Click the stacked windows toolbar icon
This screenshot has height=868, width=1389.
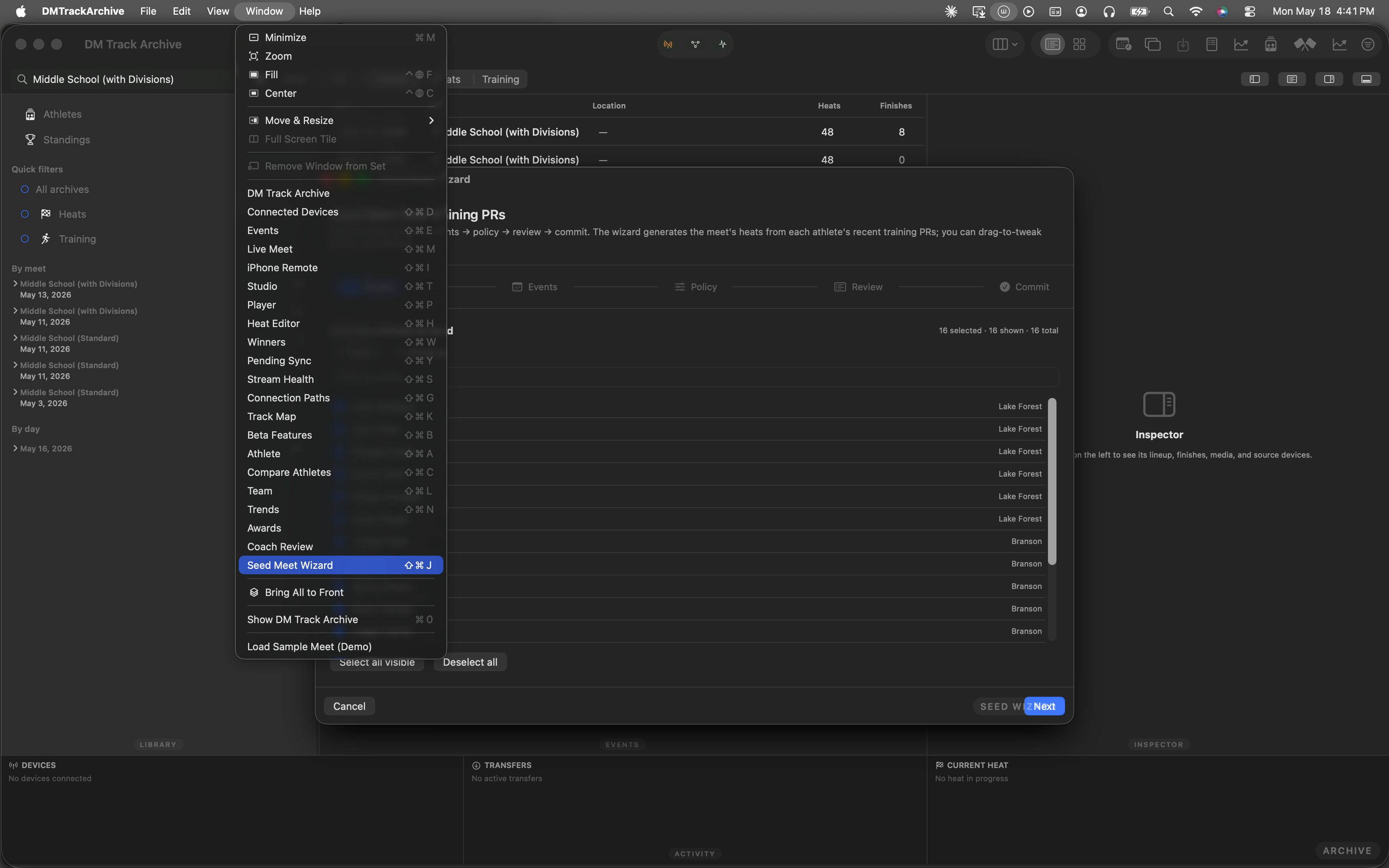point(1153,44)
